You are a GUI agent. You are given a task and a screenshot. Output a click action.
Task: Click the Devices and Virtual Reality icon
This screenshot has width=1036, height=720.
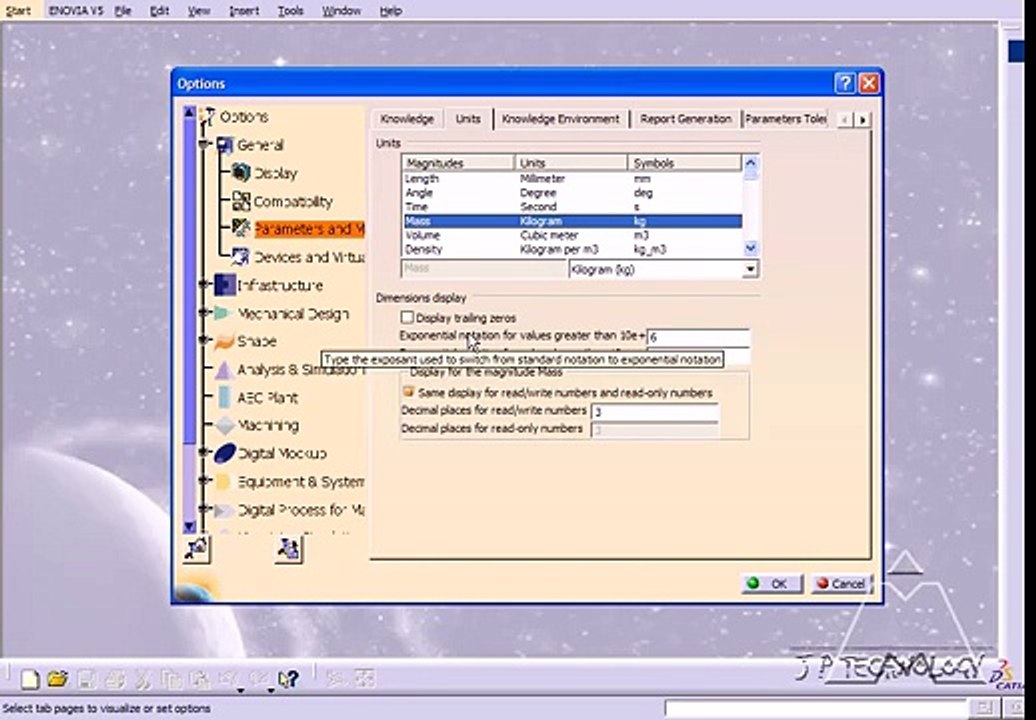click(x=241, y=257)
